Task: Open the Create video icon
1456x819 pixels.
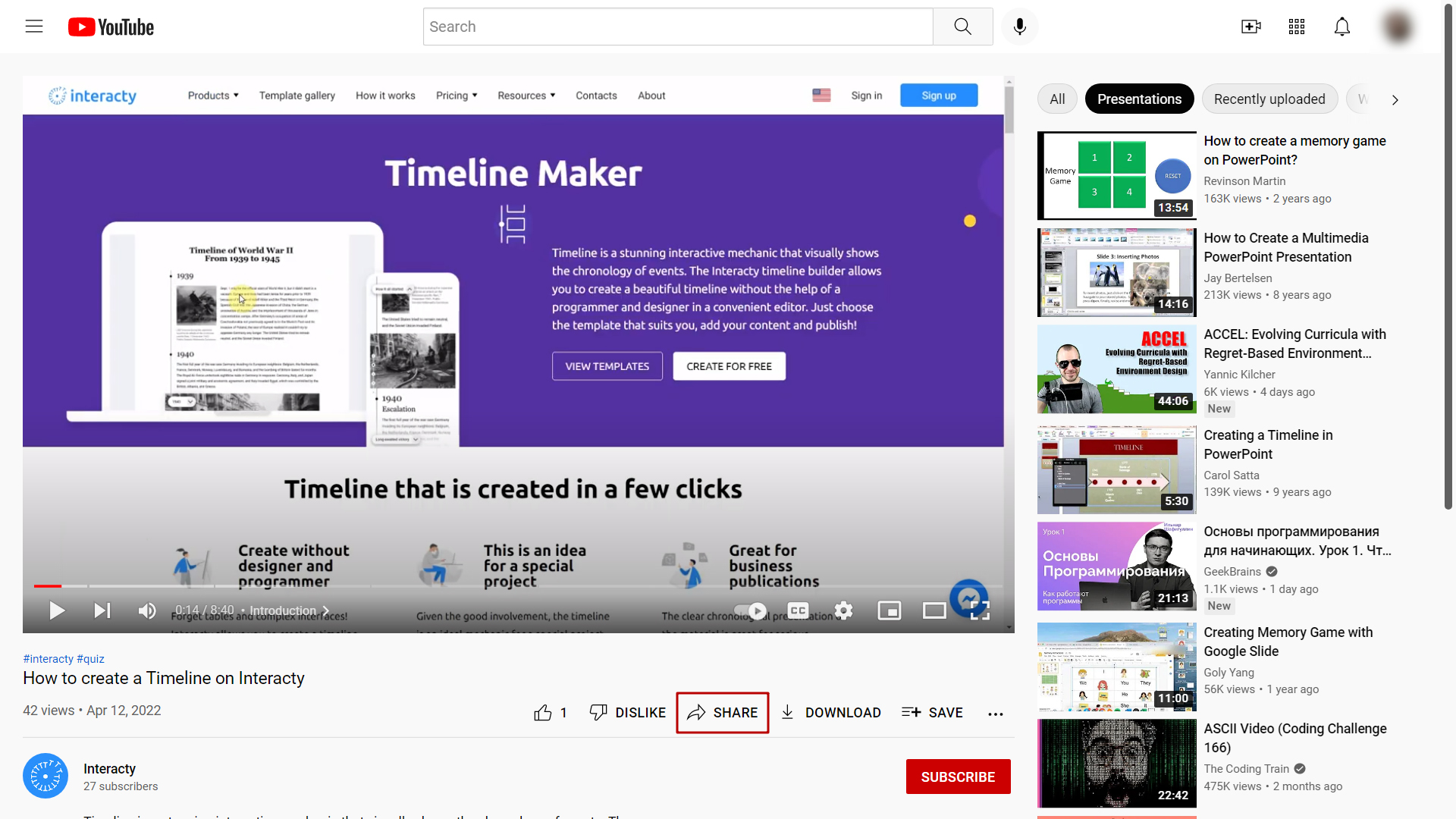Action: (x=1251, y=27)
